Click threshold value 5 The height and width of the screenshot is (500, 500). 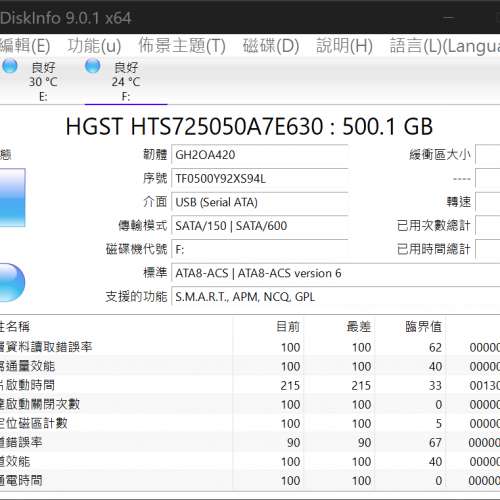tap(439, 424)
